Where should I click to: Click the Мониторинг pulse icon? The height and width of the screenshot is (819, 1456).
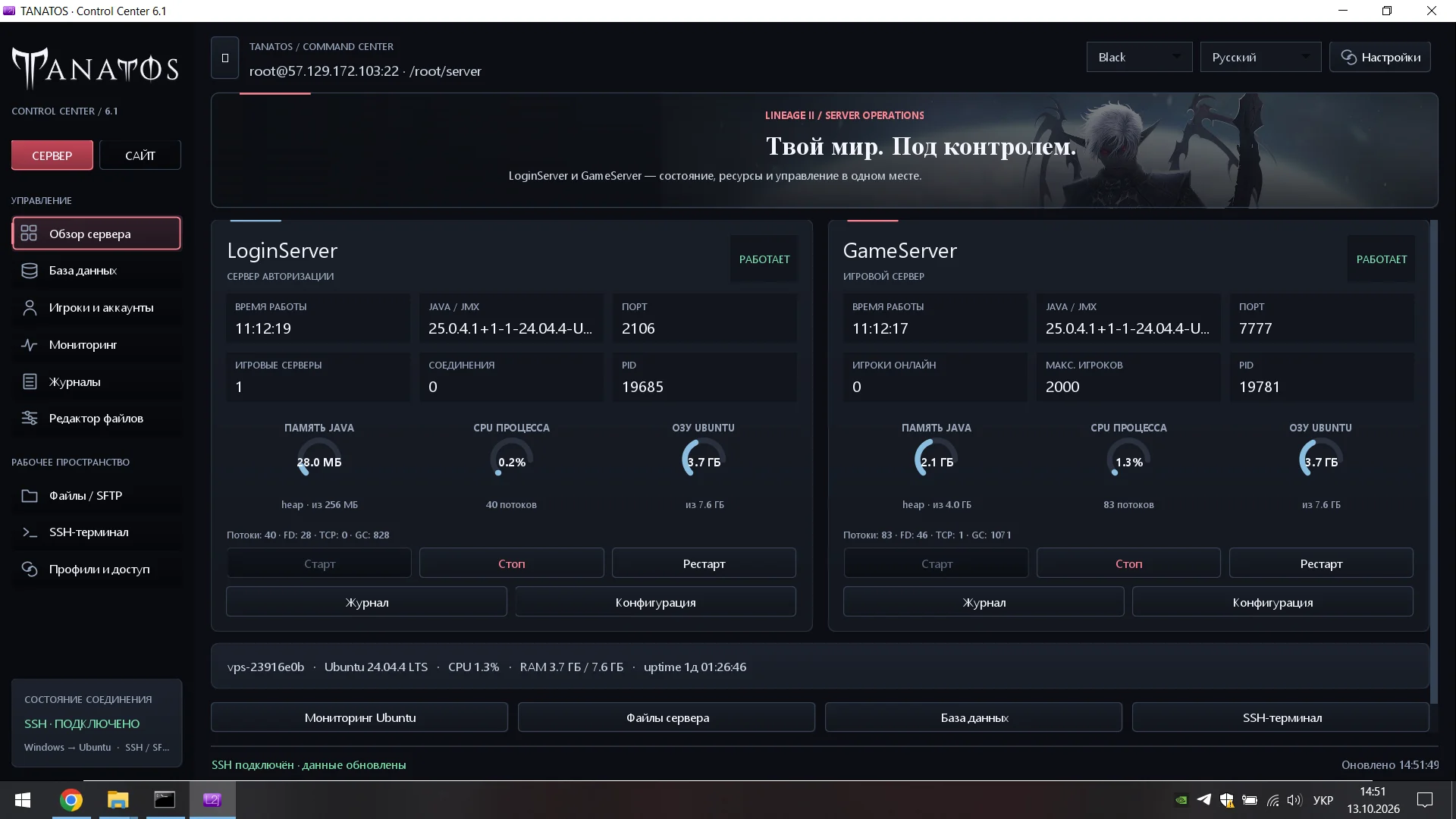pyautogui.click(x=30, y=345)
